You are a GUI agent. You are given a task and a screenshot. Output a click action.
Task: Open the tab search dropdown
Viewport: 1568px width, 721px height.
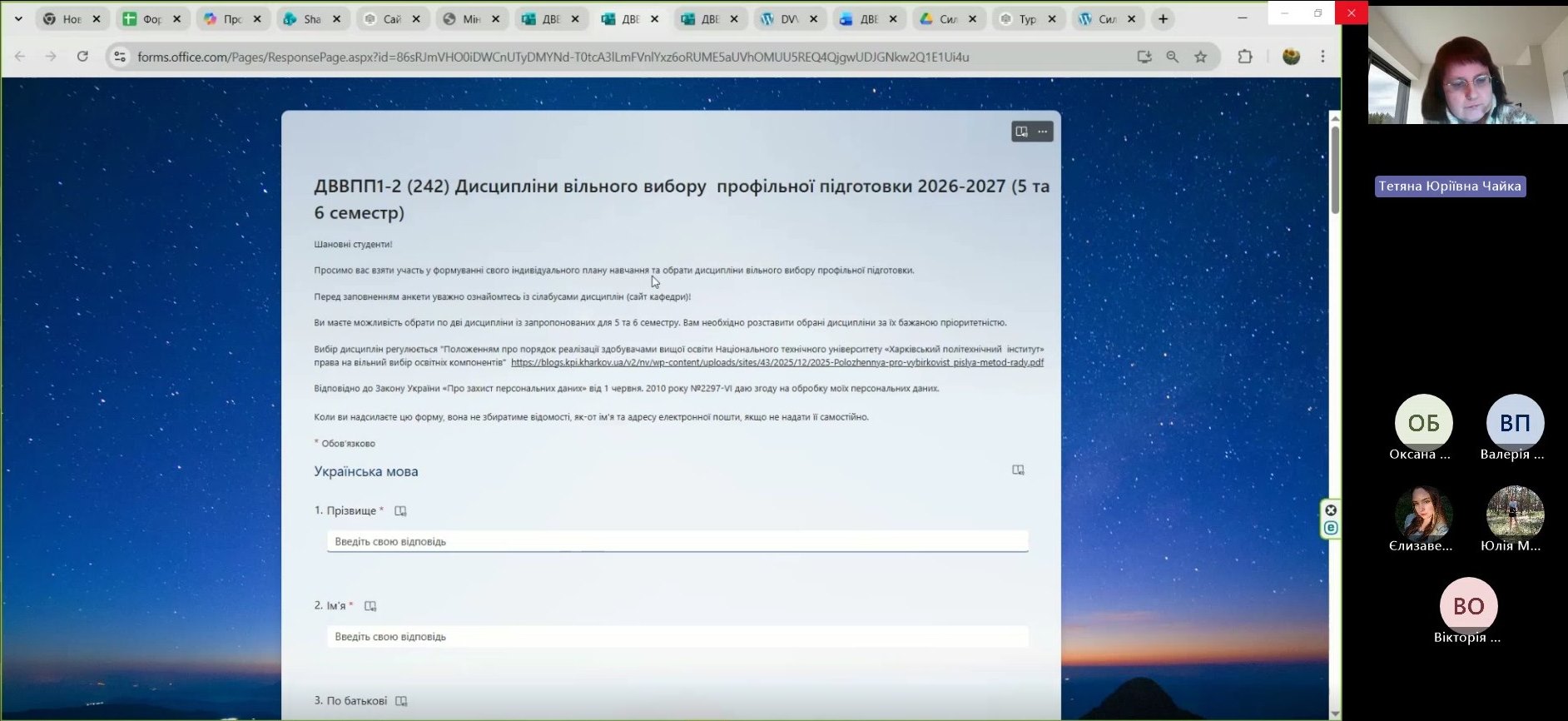click(x=18, y=19)
